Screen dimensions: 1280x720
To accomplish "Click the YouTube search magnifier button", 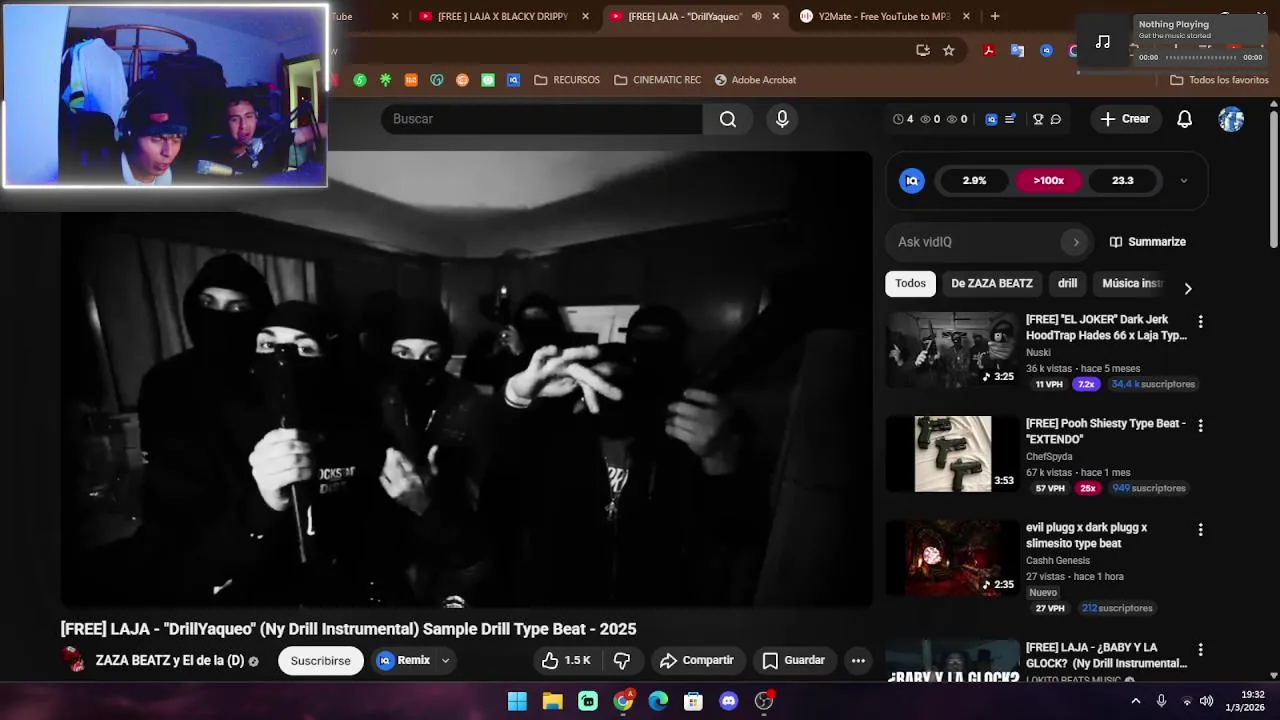I will tap(728, 119).
